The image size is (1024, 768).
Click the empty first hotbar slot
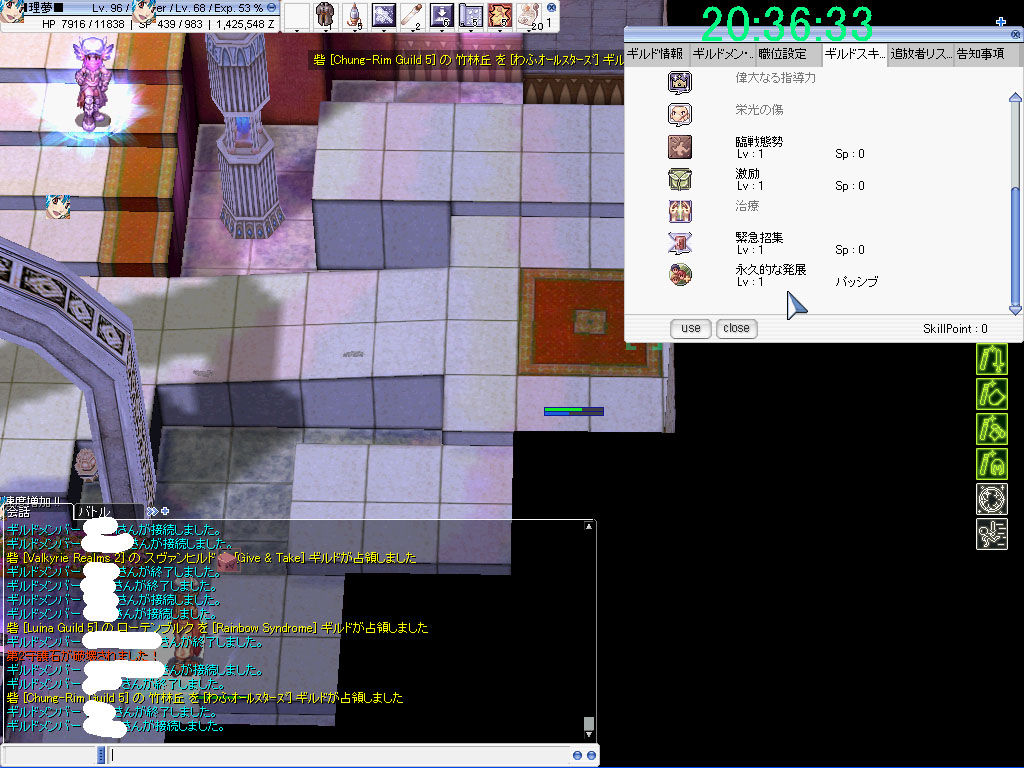tap(296, 16)
